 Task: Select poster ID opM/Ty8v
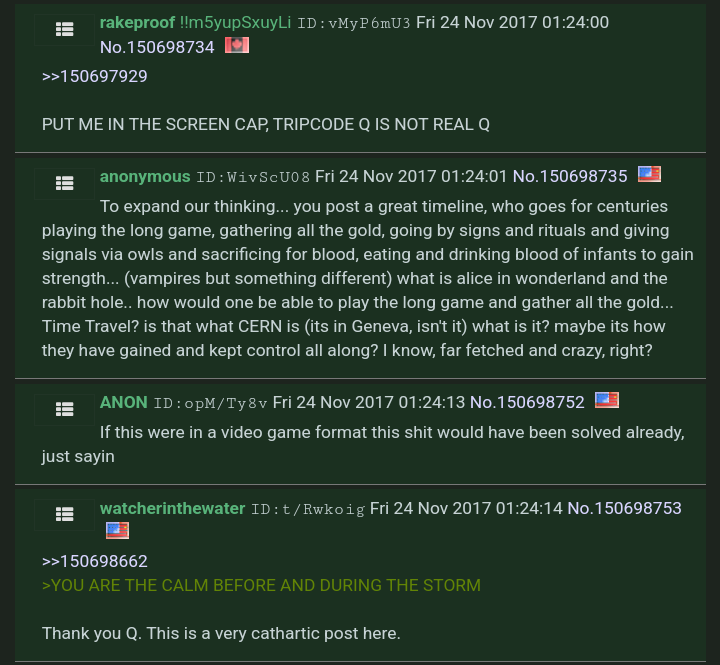coord(210,403)
